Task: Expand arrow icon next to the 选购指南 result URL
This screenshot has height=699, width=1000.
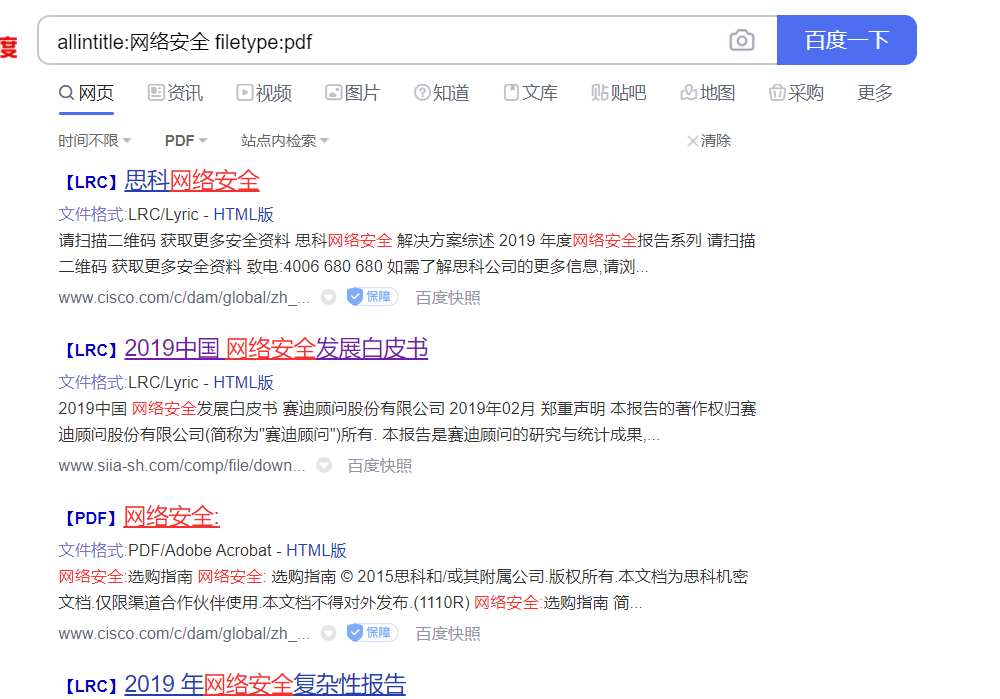Action: (x=328, y=633)
